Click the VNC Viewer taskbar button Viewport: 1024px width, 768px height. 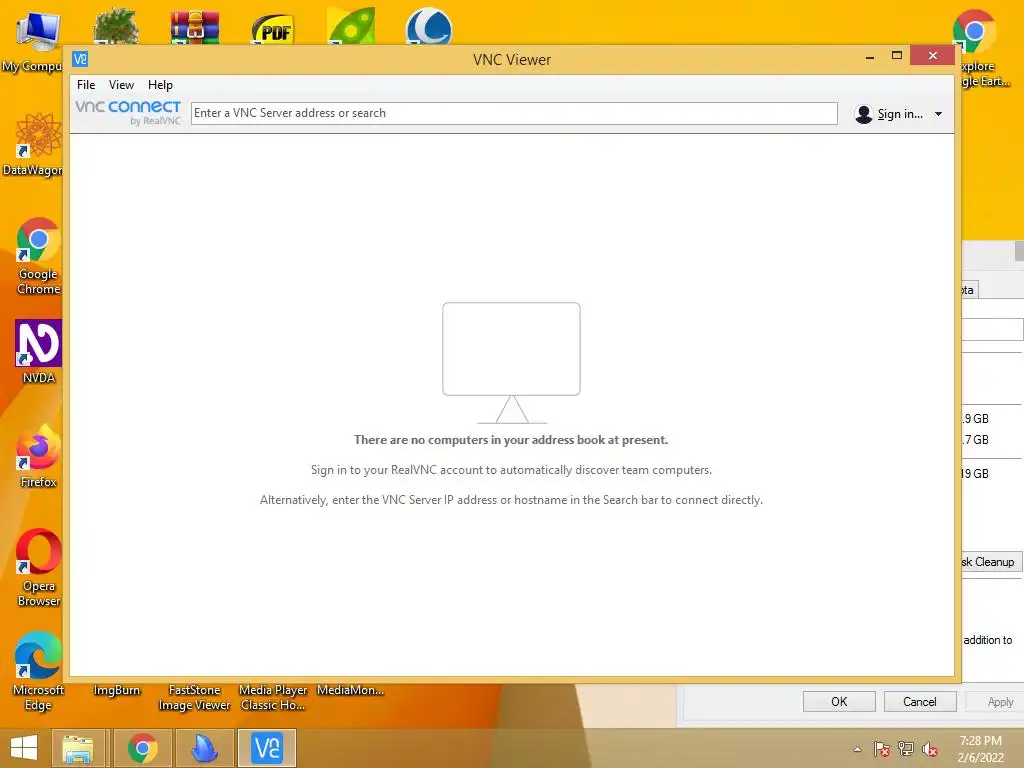tap(266, 748)
